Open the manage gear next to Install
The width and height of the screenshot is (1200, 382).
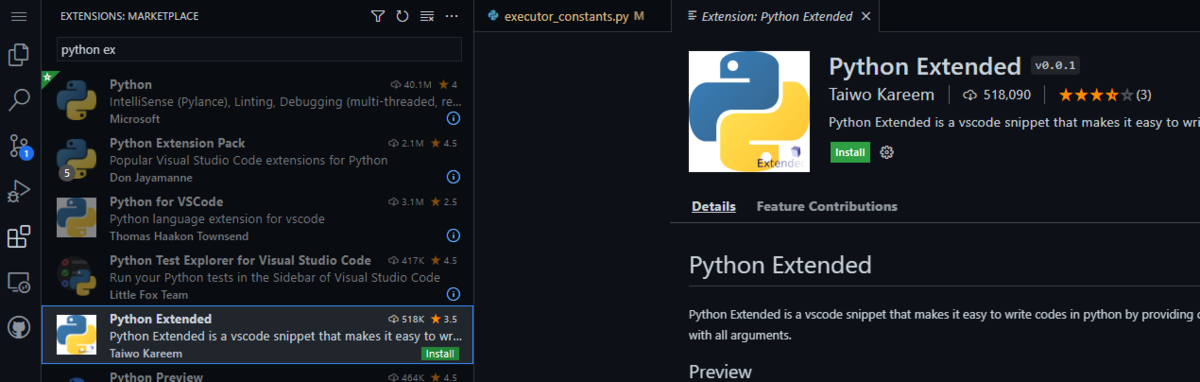[886, 152]
